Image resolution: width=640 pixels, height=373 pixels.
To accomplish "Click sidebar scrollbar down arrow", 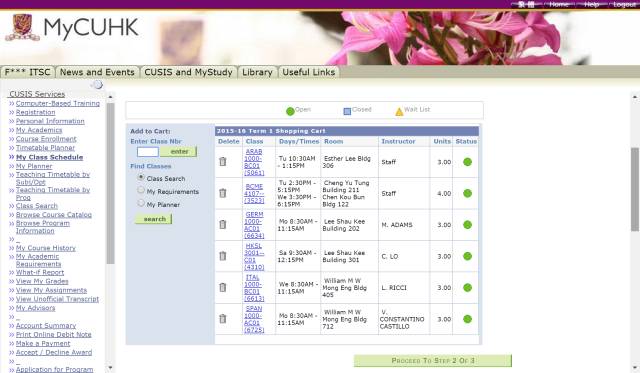I will [x=110, y=368].
